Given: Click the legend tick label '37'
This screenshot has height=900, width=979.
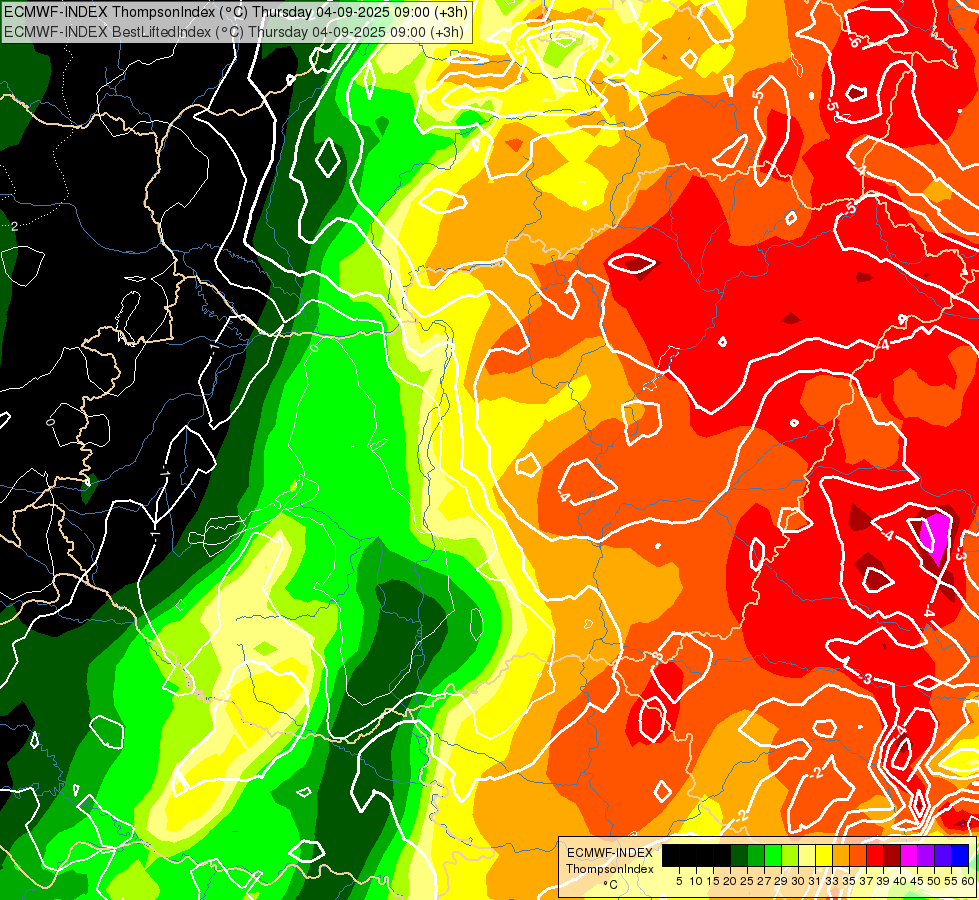Looking at the screenshot, I should coord(867,881).
